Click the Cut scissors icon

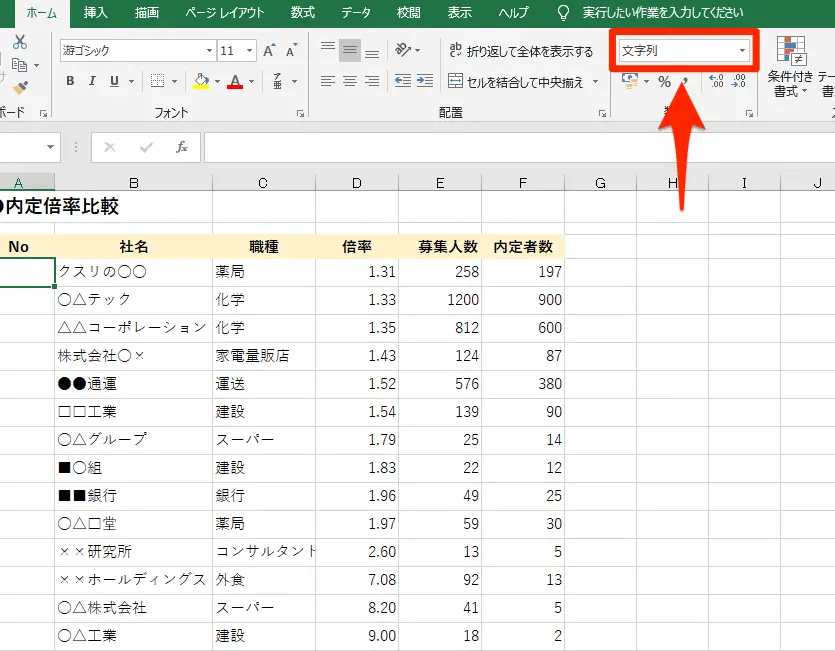20,42
